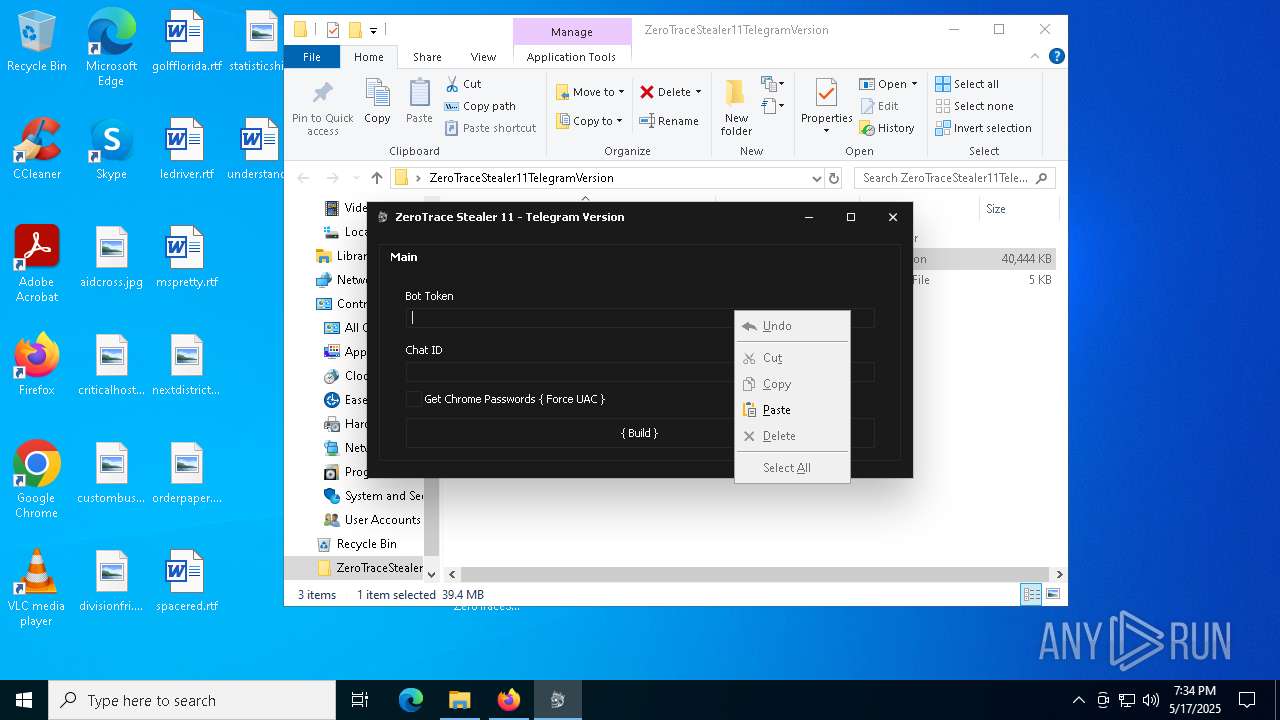Screen dimensions: 1280x720
Task: Click Rename in the Organize group
Action: (669, 121)
